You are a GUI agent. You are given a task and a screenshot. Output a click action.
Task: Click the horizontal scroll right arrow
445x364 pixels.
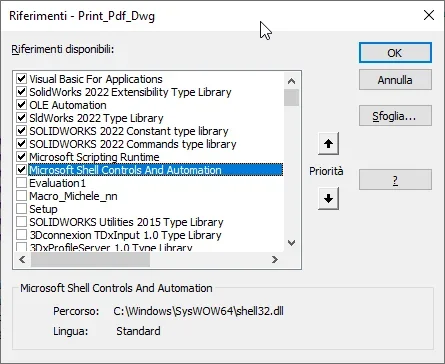(275, 259)
